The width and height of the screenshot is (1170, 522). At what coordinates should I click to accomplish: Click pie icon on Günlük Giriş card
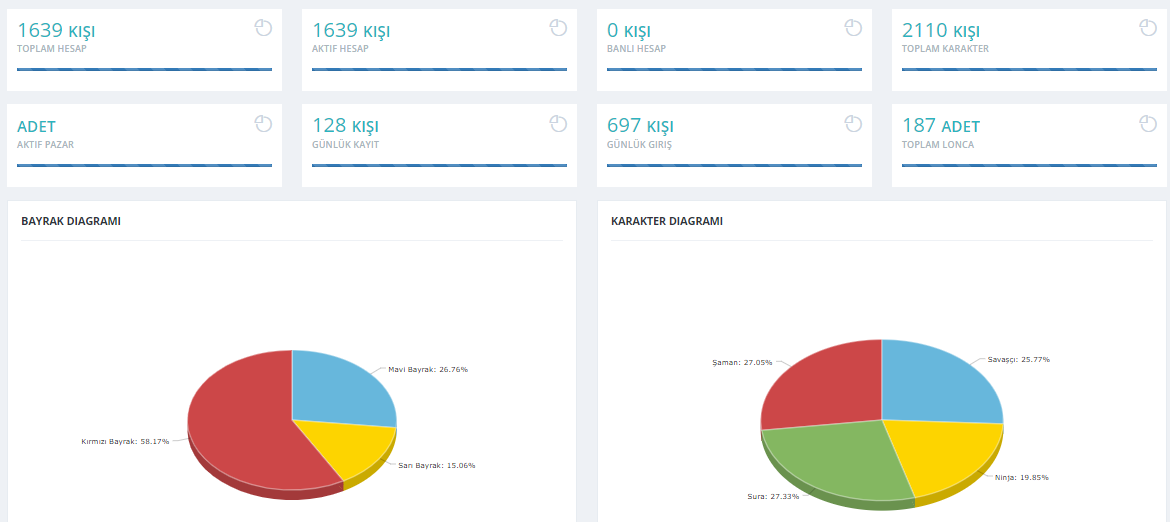854,124
